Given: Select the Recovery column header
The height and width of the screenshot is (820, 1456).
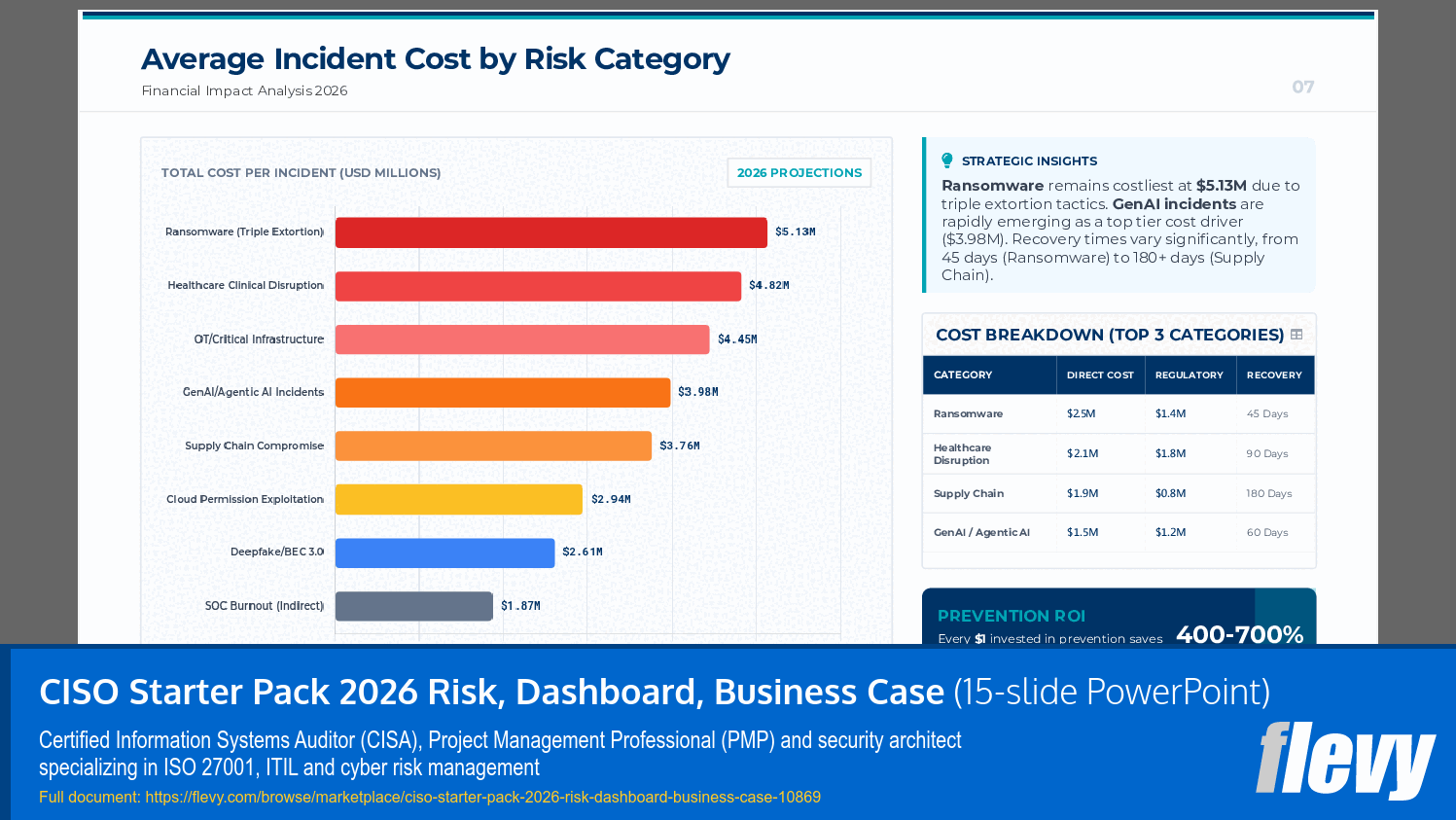Looking at the screenshot, I should (1275, 374).
